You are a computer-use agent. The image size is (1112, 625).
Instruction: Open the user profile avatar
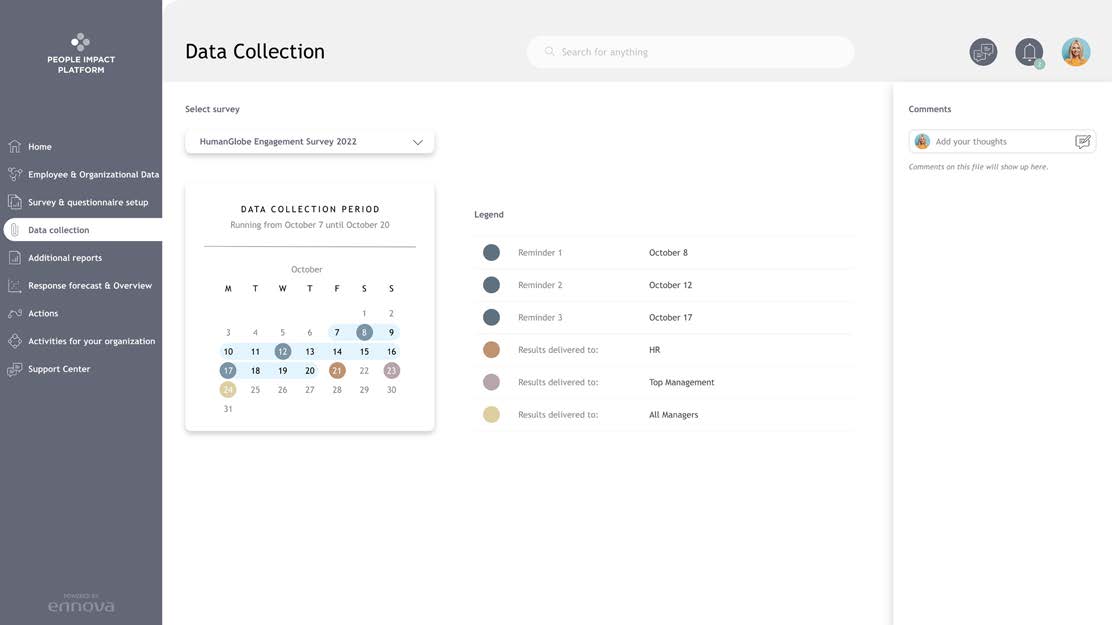point(1075,52)
